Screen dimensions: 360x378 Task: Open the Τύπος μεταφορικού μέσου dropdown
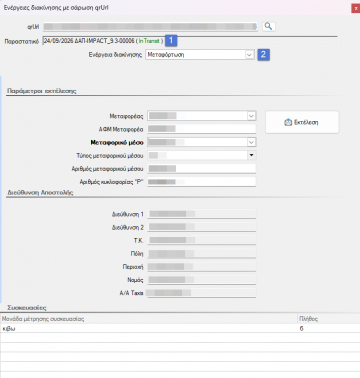click(x=251, y=155)
